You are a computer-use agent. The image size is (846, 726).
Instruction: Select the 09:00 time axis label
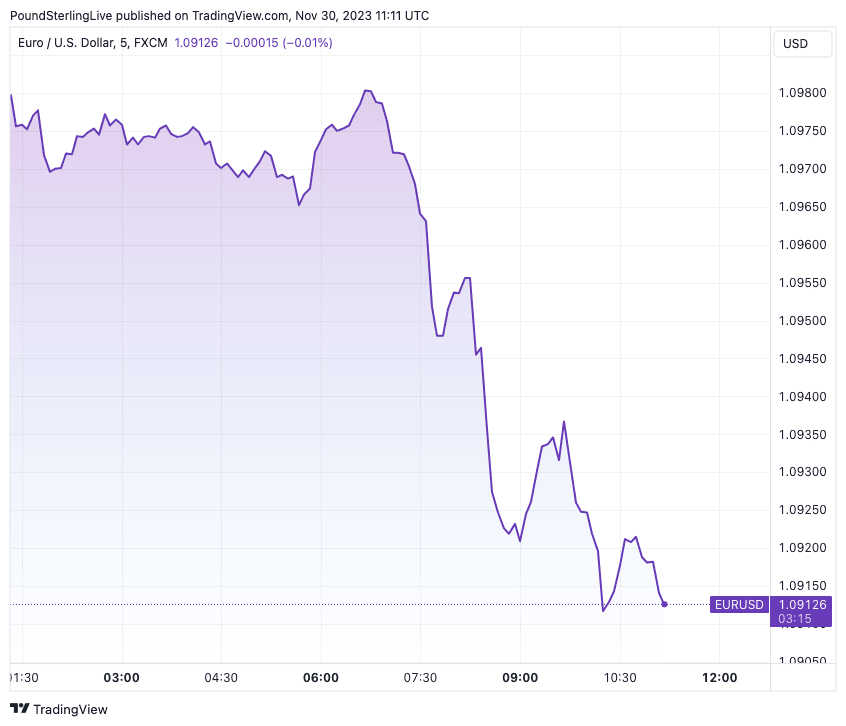coord(520,678)
